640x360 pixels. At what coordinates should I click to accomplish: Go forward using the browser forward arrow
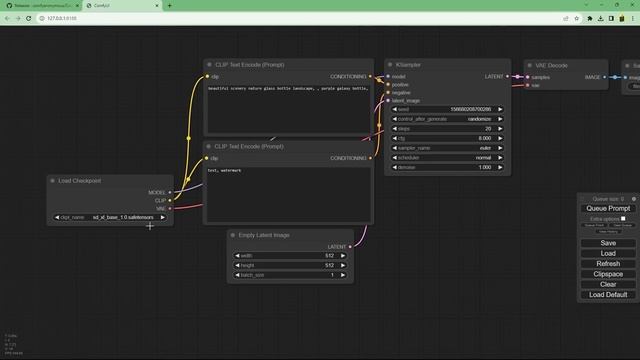point(18,18)
